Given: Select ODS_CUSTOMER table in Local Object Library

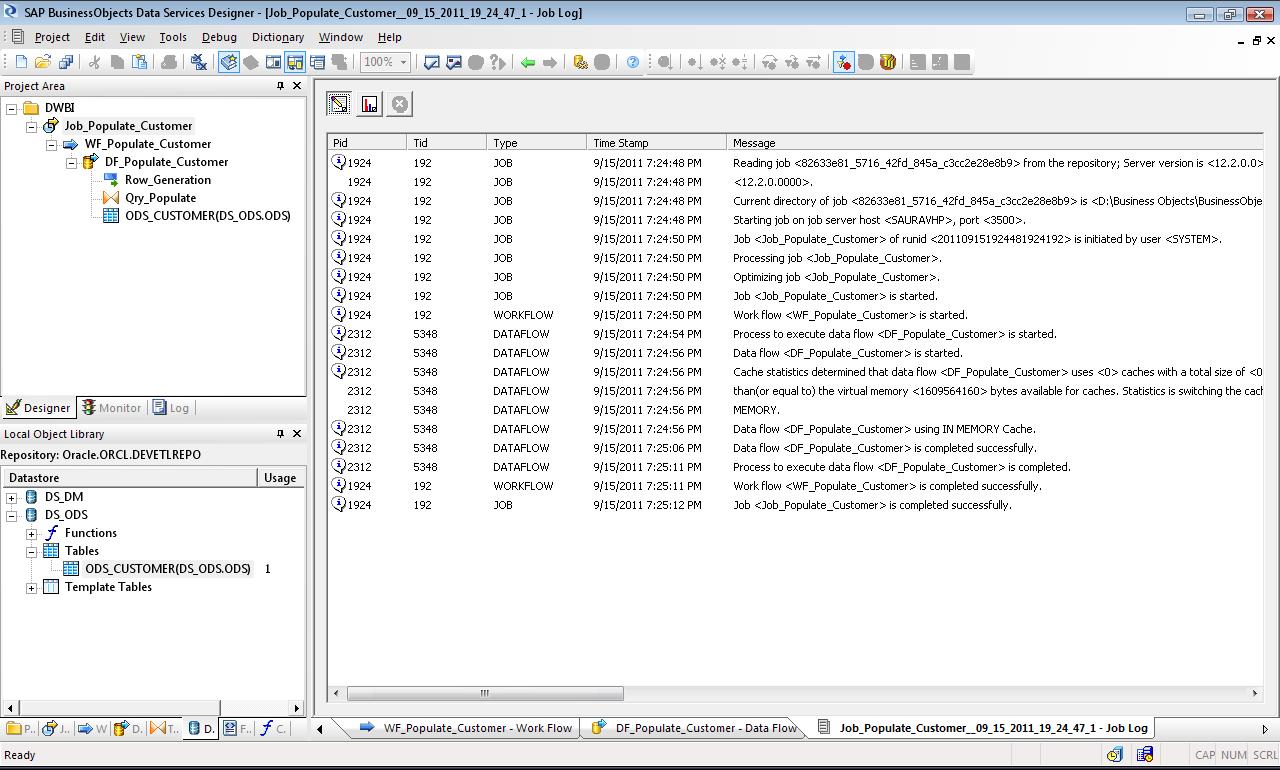Looking at the screenshot, I should coord(167,569).
